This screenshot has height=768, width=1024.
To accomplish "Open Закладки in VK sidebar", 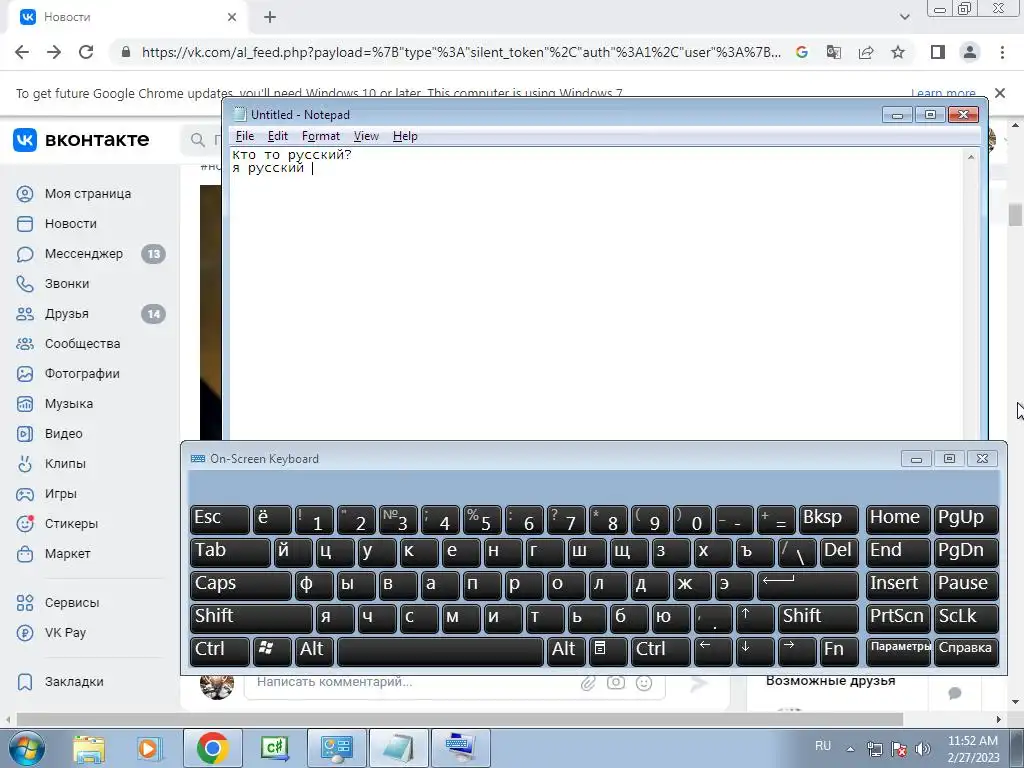I will 74,682.
